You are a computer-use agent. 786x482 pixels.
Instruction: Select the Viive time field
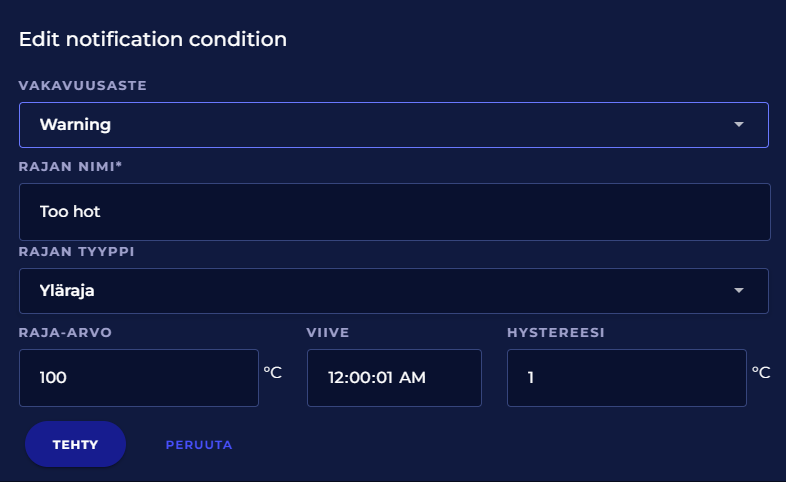(x=394, y=378)
